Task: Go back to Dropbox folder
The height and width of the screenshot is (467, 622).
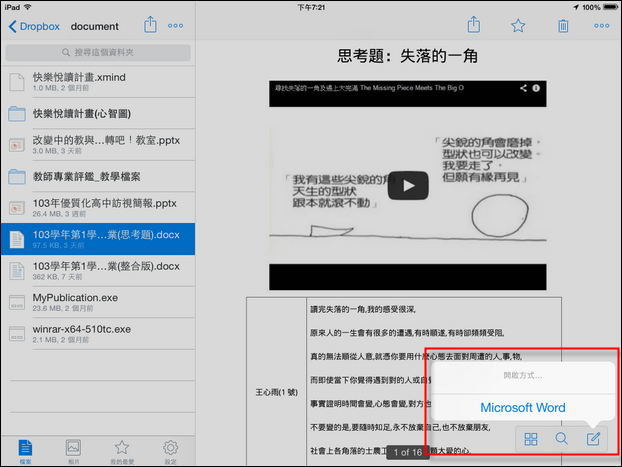Action: pos(34,27)
